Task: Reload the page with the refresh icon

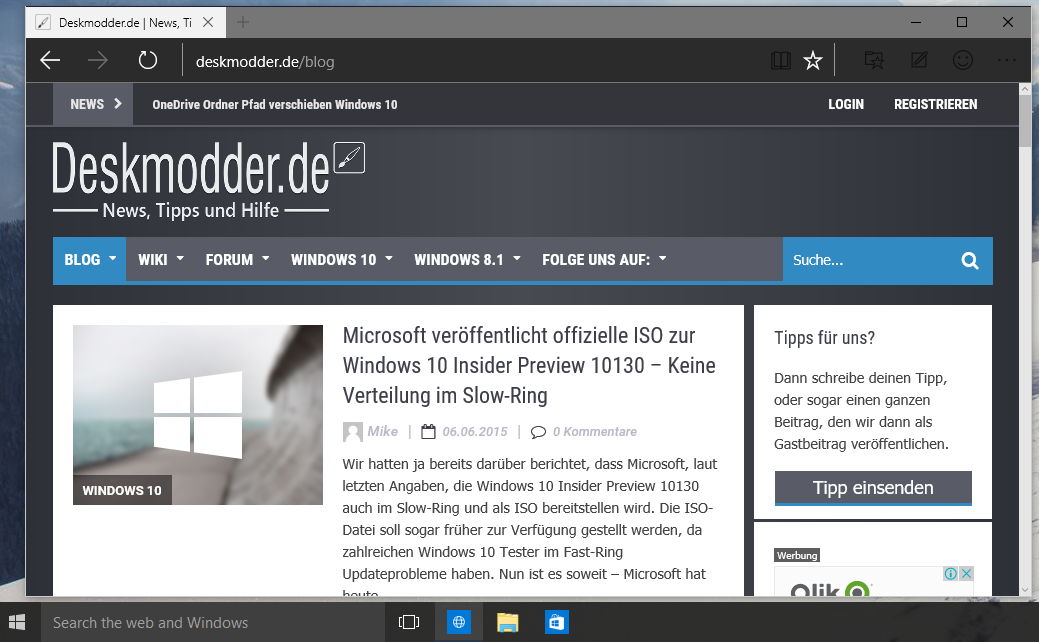Action: click(x=148, y=61)
